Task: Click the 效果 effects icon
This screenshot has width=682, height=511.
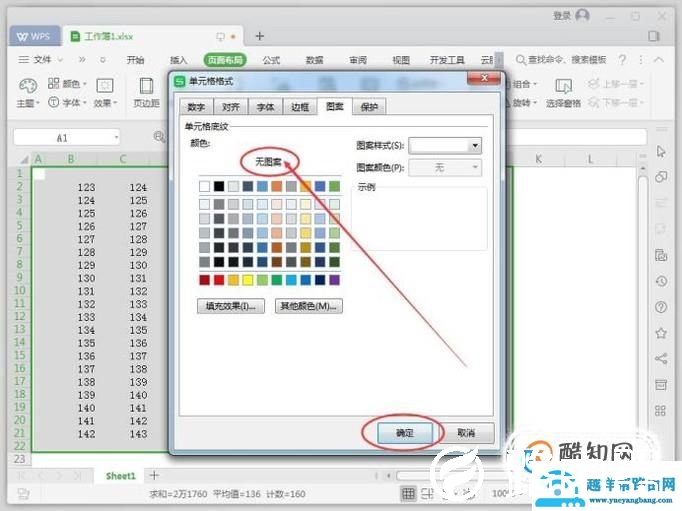Action: (x=105, y=85)
